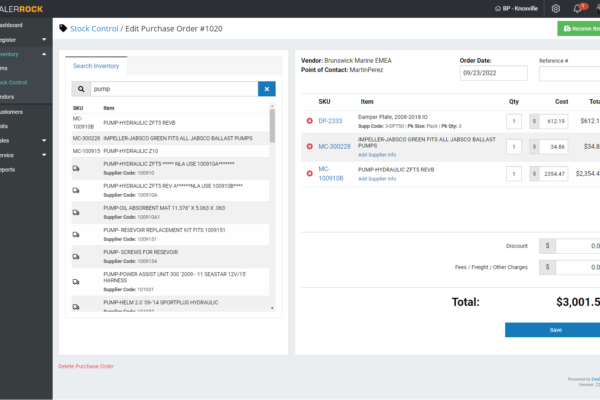The width and height of the screenshot is (600, 400).
Task: Expand the Register sidebar menu arrow
Action: coord(44,39)
